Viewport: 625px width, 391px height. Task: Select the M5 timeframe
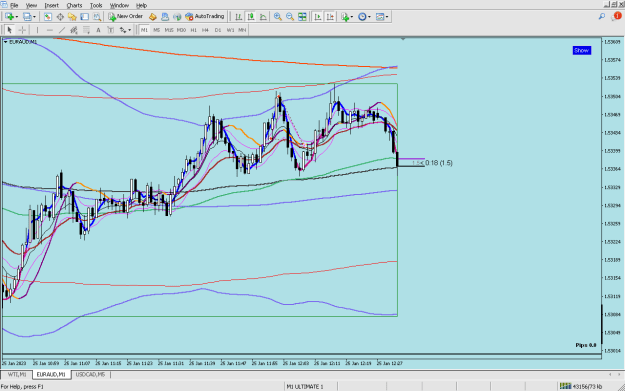[156, 30]
